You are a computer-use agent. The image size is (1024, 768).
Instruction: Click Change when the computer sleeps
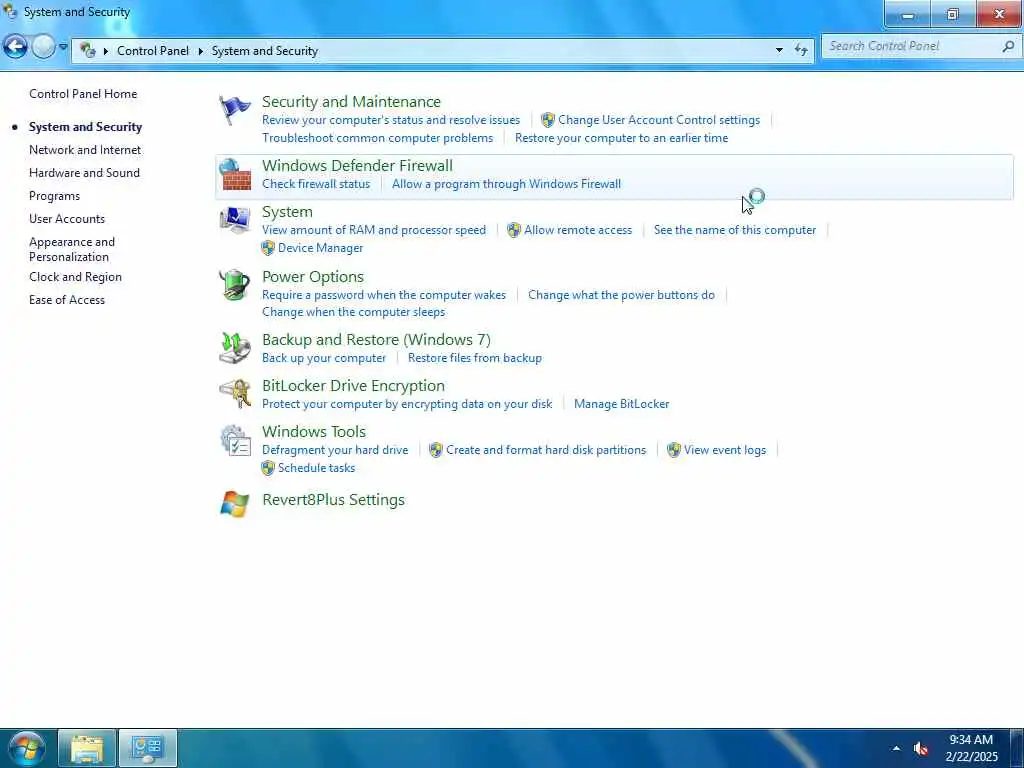tap(353, 312)
